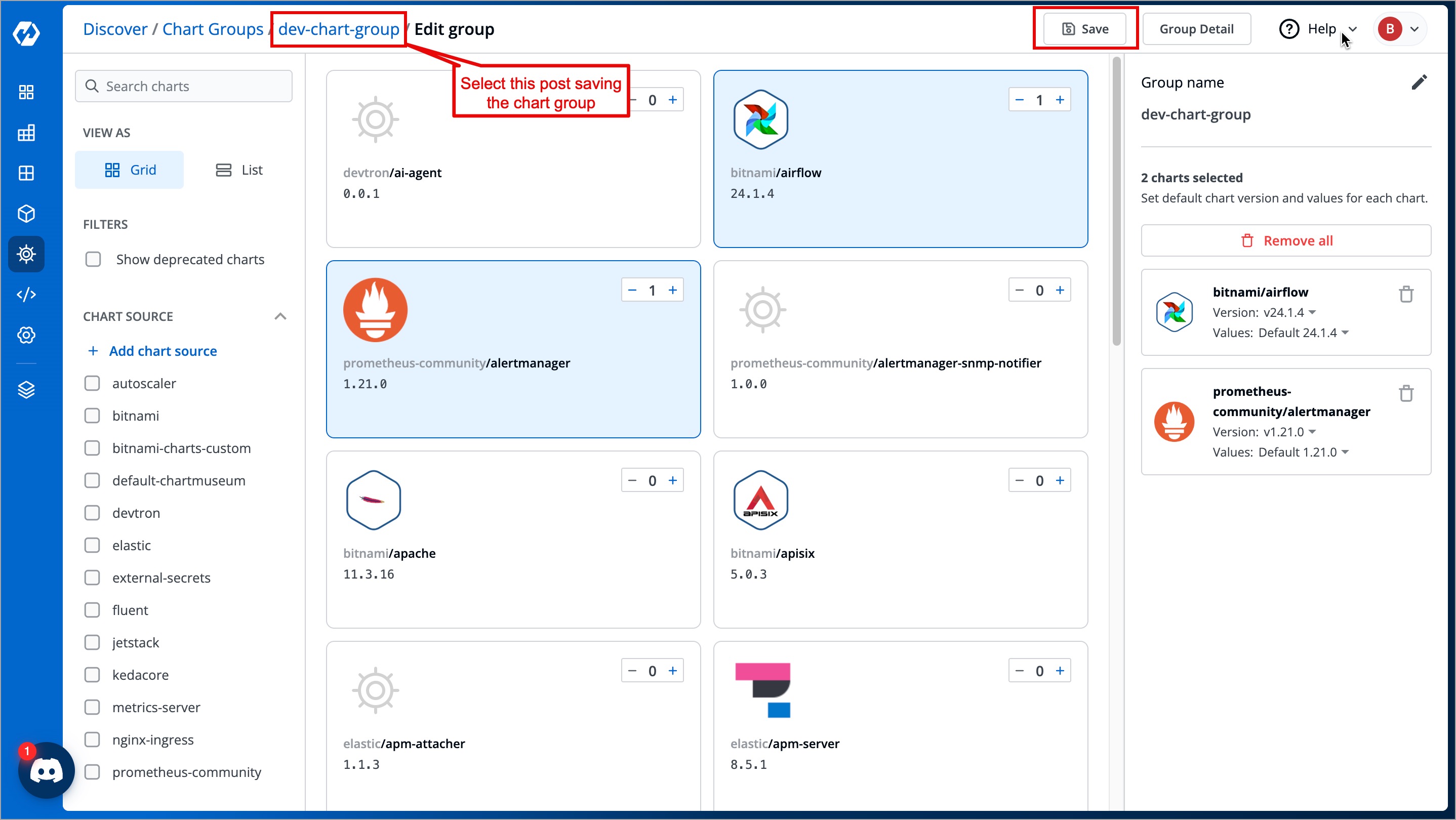
Task: Click the Devtron logo icon
Action: [x=26, y=33]
